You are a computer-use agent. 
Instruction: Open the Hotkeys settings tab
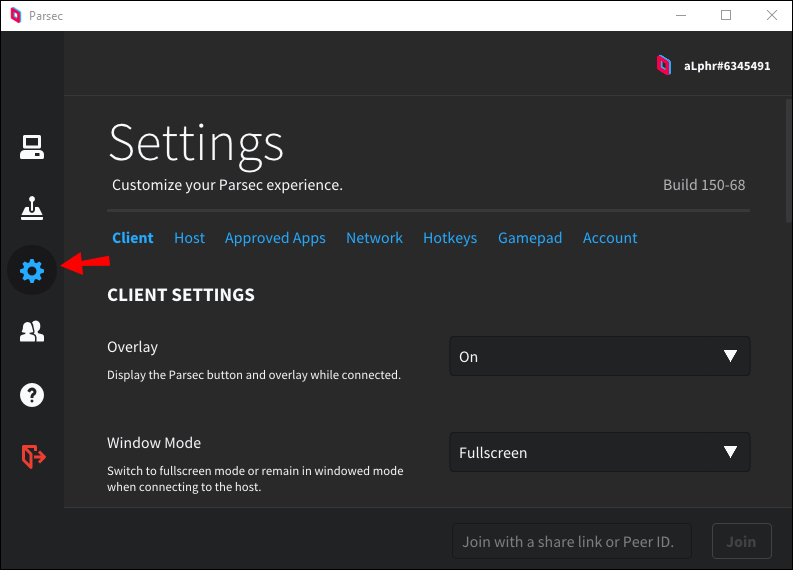pos(450,238)
